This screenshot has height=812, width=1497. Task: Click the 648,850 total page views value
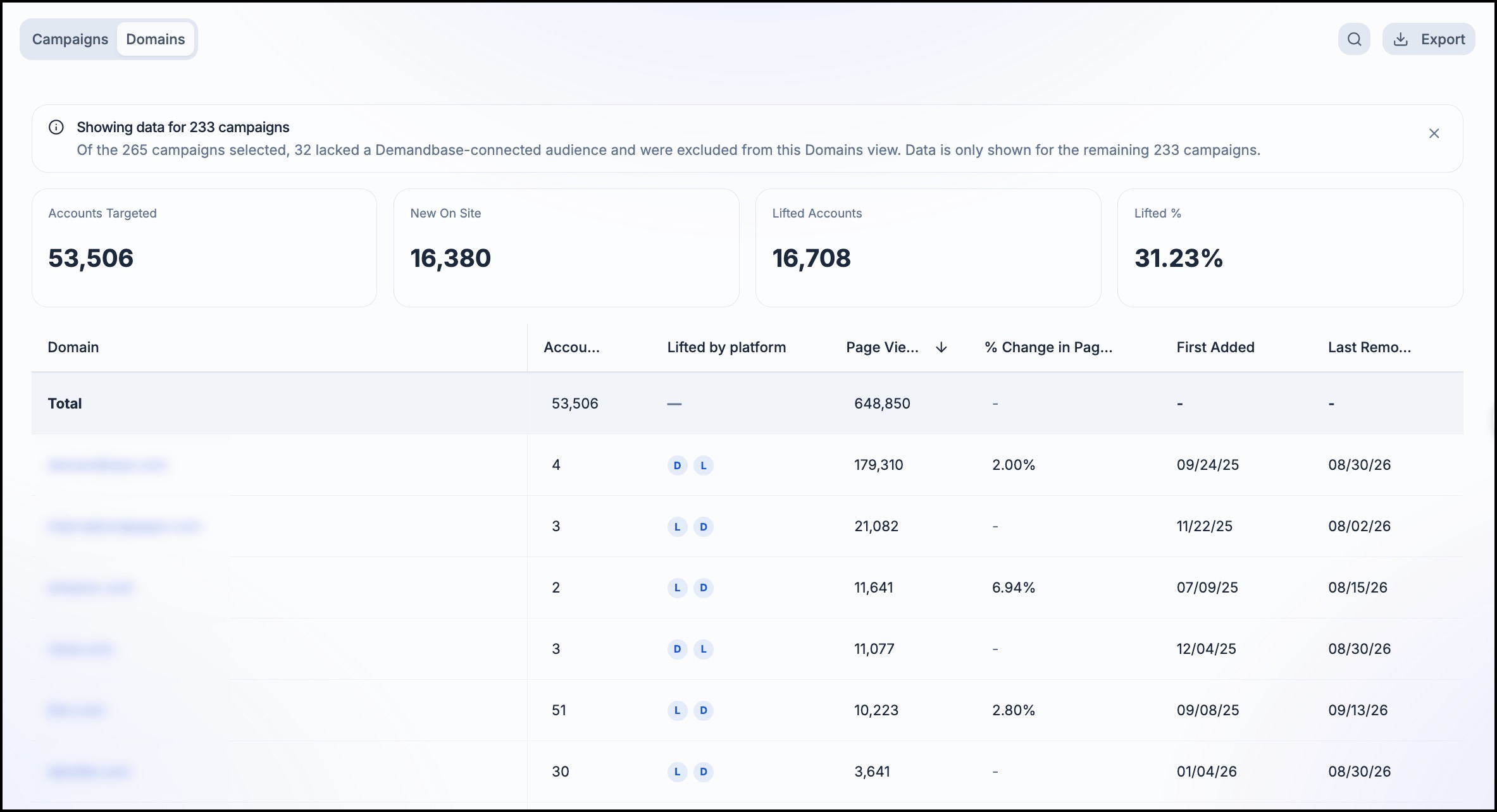(882, 403)
